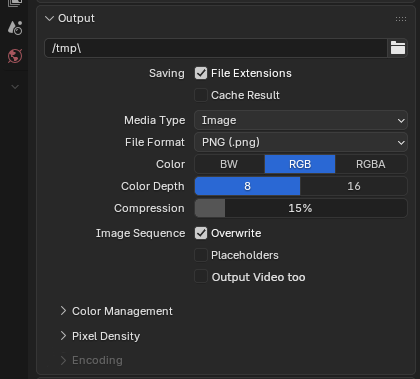Click the down chevron under the tab icons
This screenshot has height=379, width=420.
[15, 87]
